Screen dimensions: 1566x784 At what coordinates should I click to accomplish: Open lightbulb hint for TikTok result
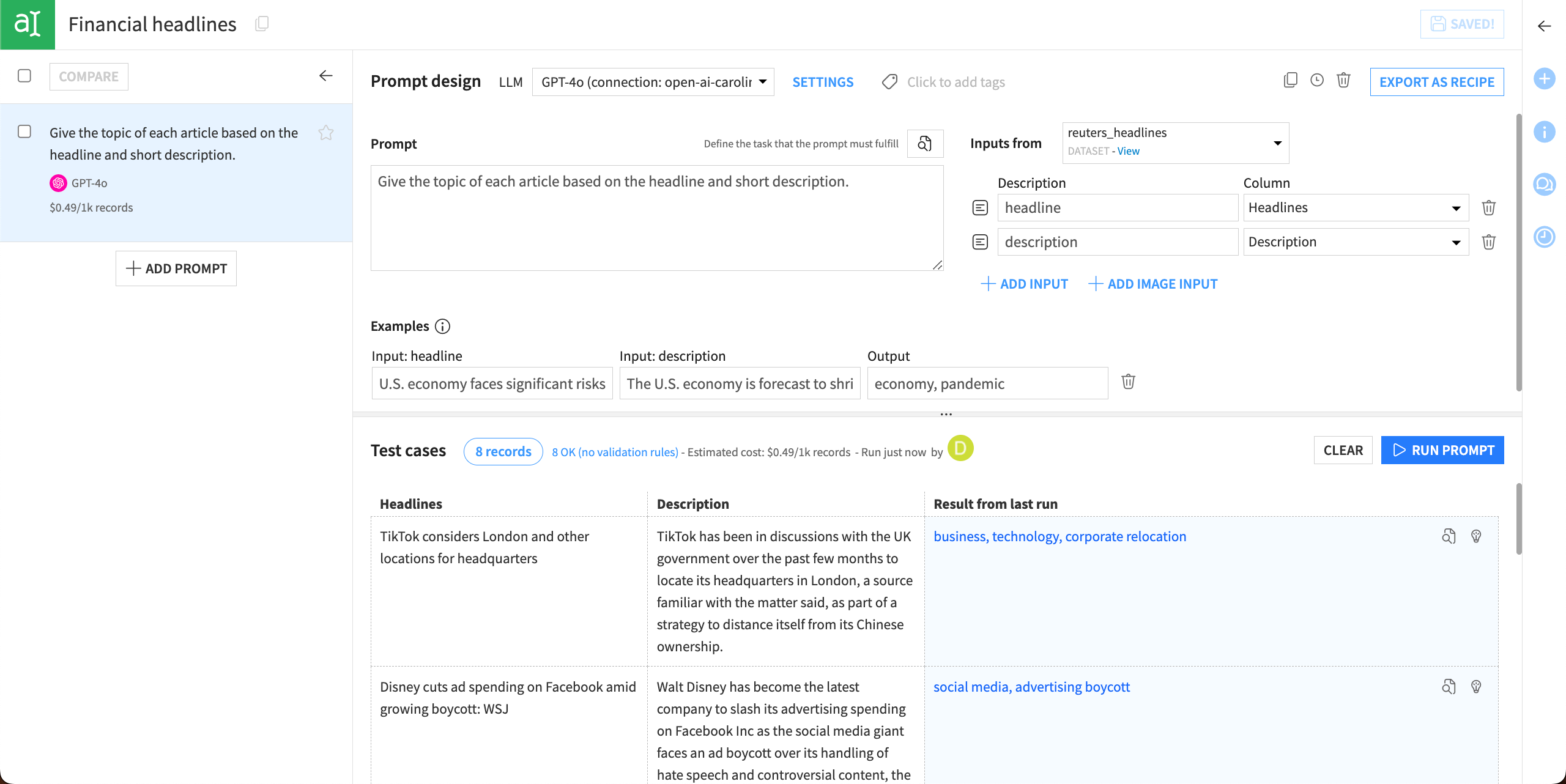[x=1476, y=536]
